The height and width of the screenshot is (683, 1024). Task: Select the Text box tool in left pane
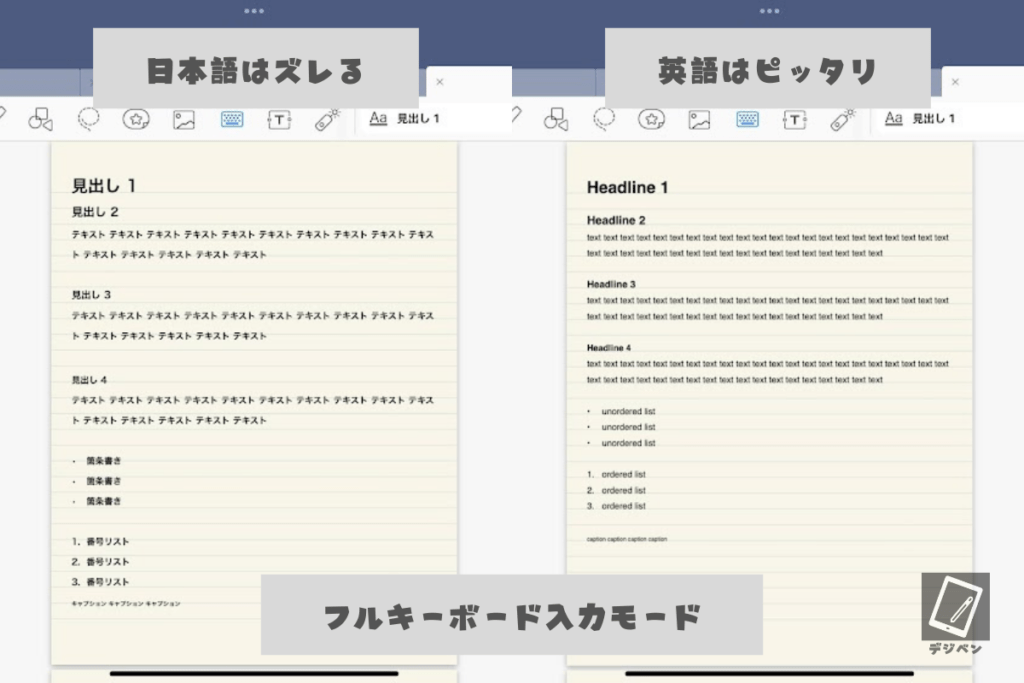pyautogui.click(x=279, y=120)
